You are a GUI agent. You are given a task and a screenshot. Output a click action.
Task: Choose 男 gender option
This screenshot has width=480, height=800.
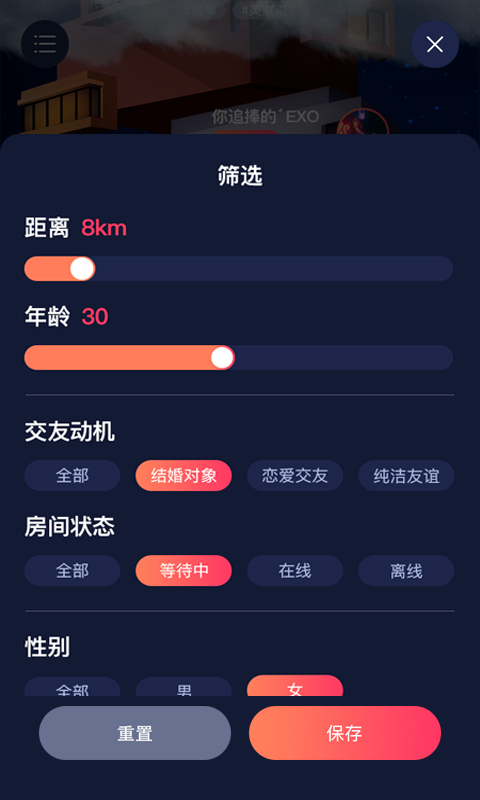(x=184, y=687)
